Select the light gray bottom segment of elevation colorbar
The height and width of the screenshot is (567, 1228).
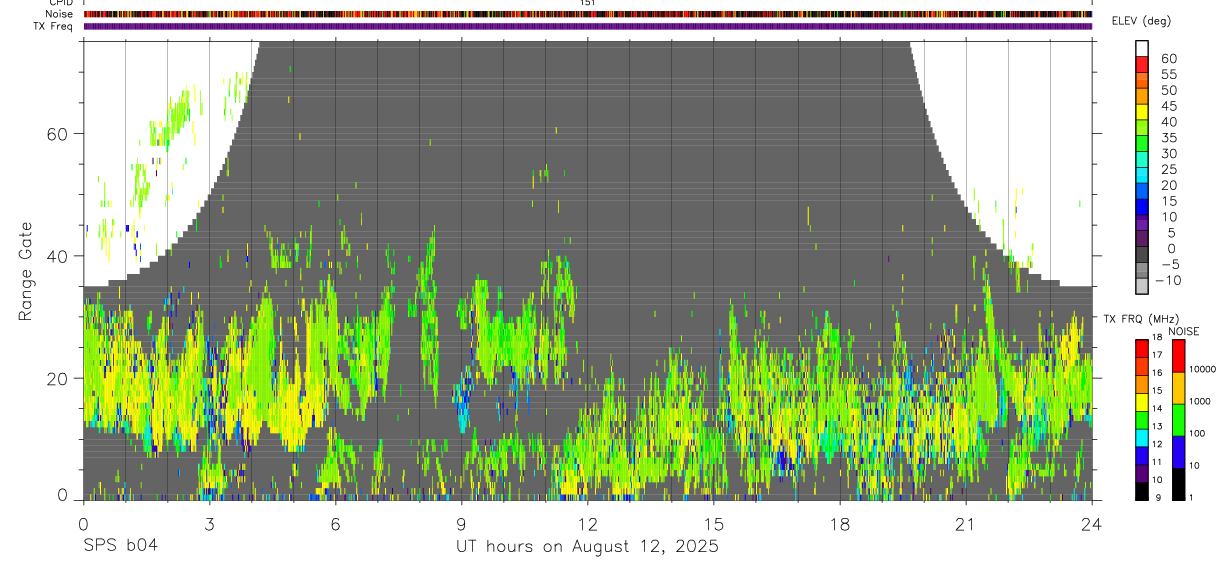(x=1142, y=285)
